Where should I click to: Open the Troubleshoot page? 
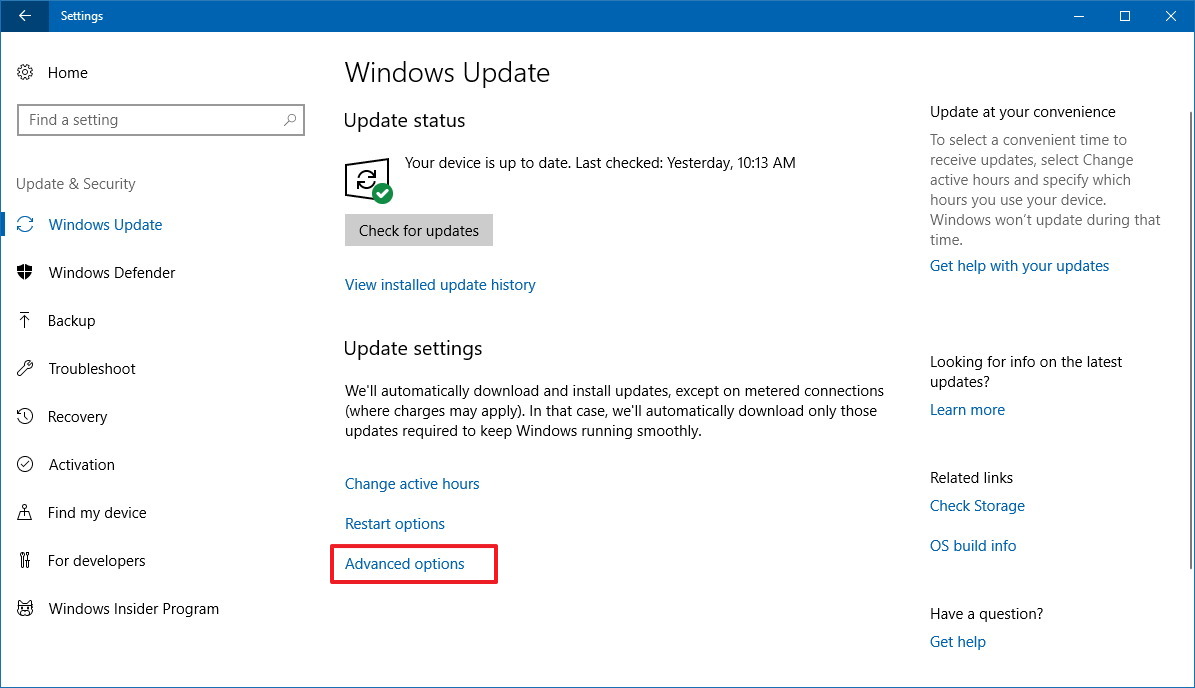[91, 368]
